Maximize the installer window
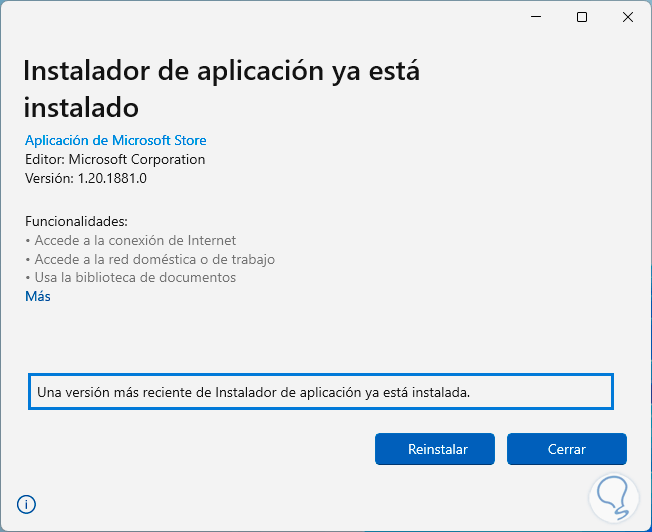652x532 pixels. point(582,17)
